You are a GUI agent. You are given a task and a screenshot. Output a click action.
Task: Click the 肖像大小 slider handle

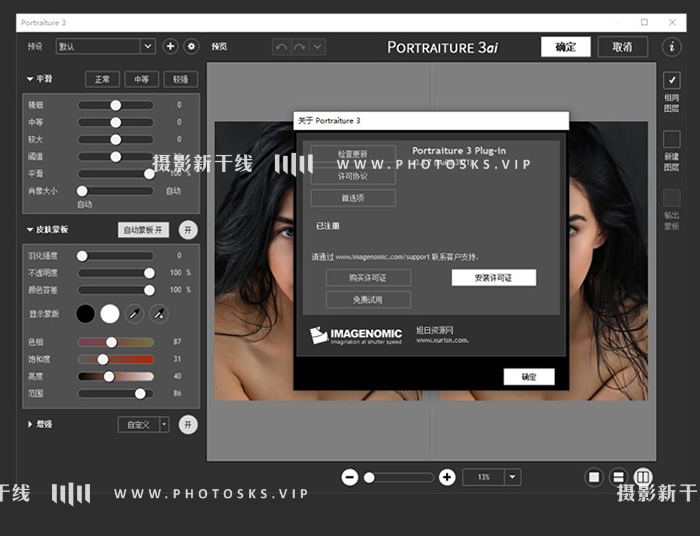[82, 191]
